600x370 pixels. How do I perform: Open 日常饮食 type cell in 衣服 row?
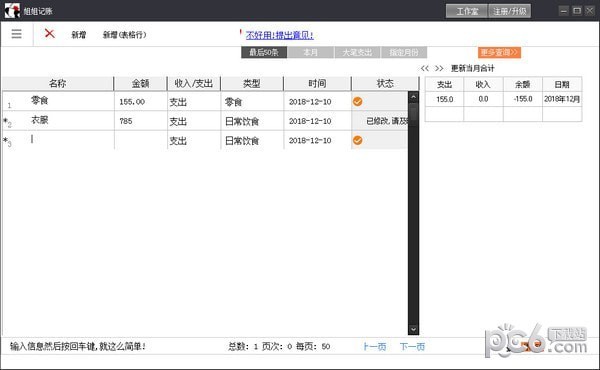(252, 121)
